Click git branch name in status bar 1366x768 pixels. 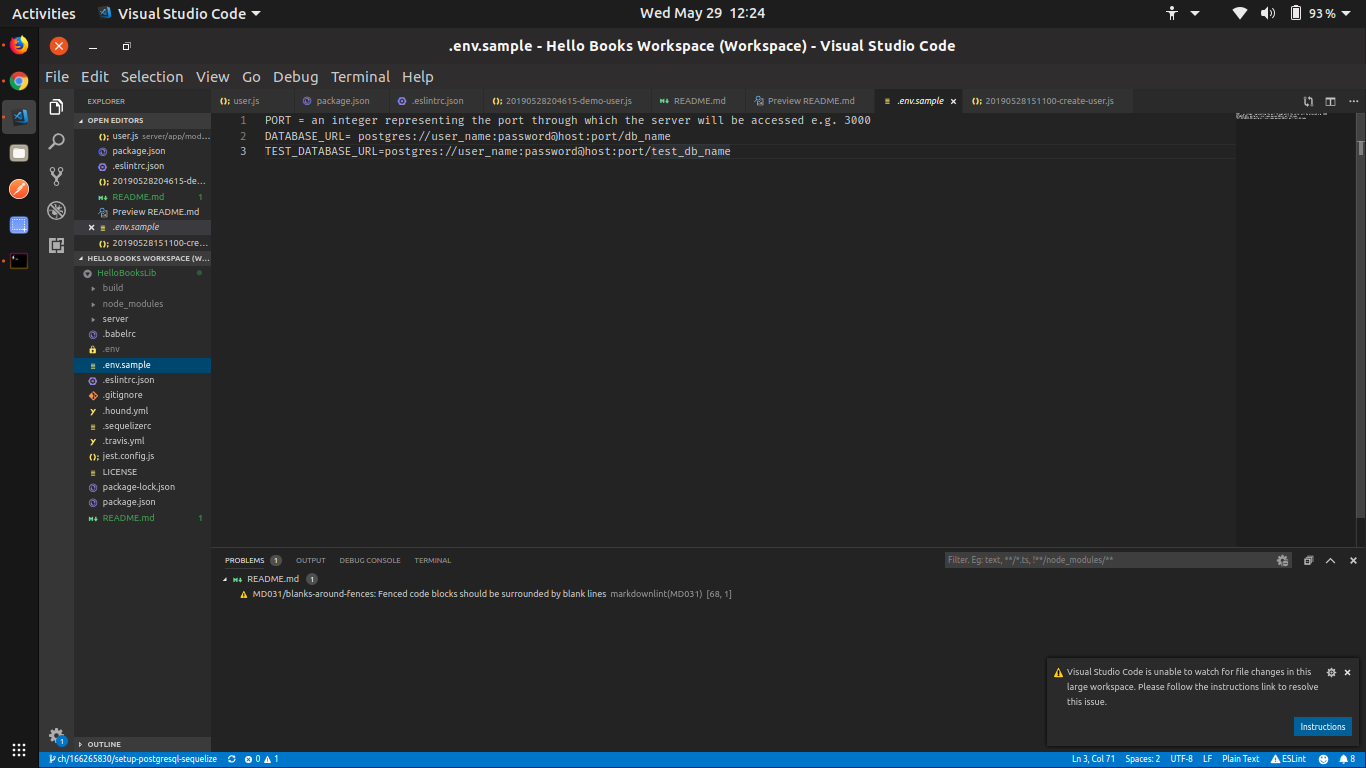132,759
